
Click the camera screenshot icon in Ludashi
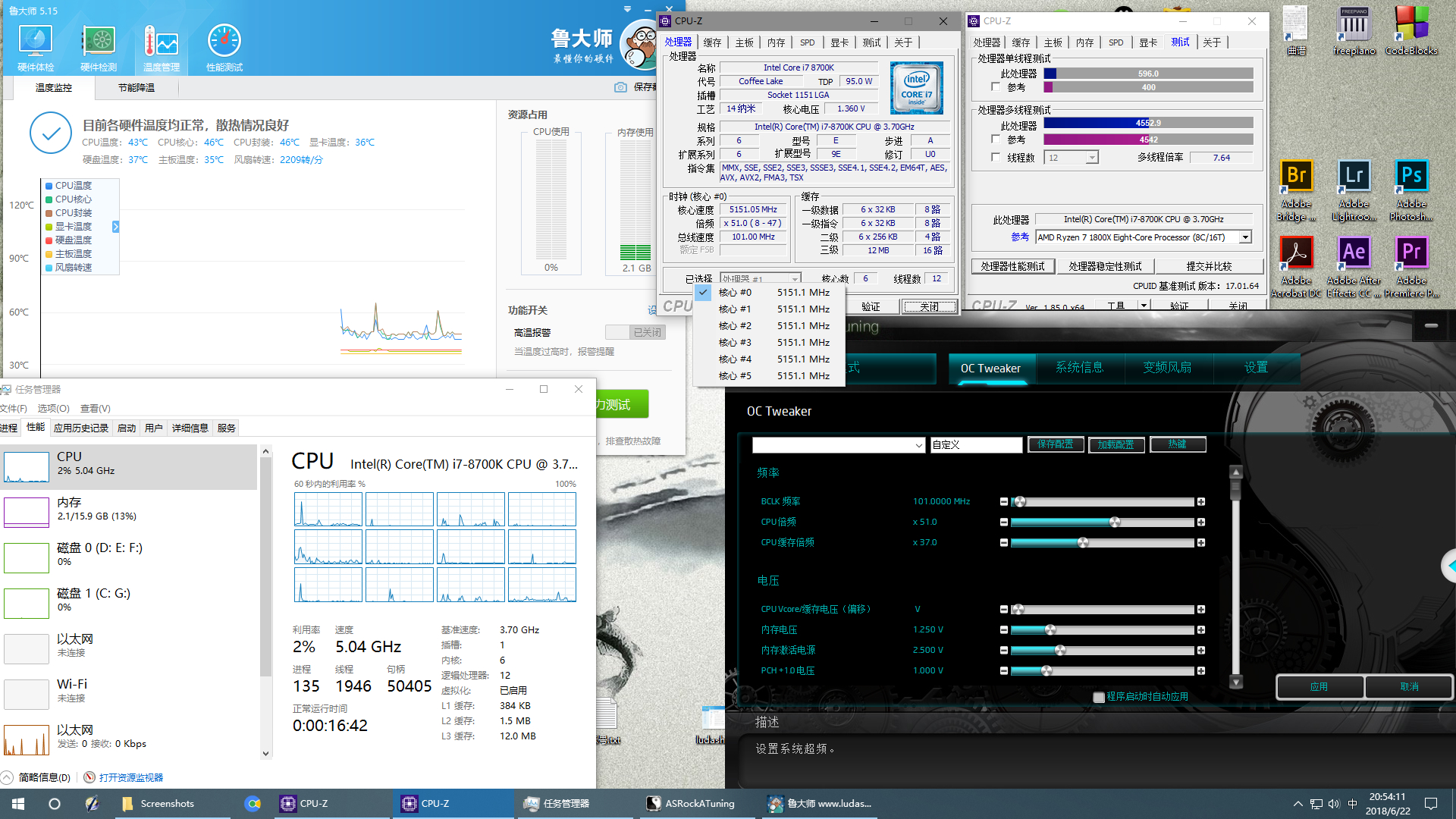620,87
